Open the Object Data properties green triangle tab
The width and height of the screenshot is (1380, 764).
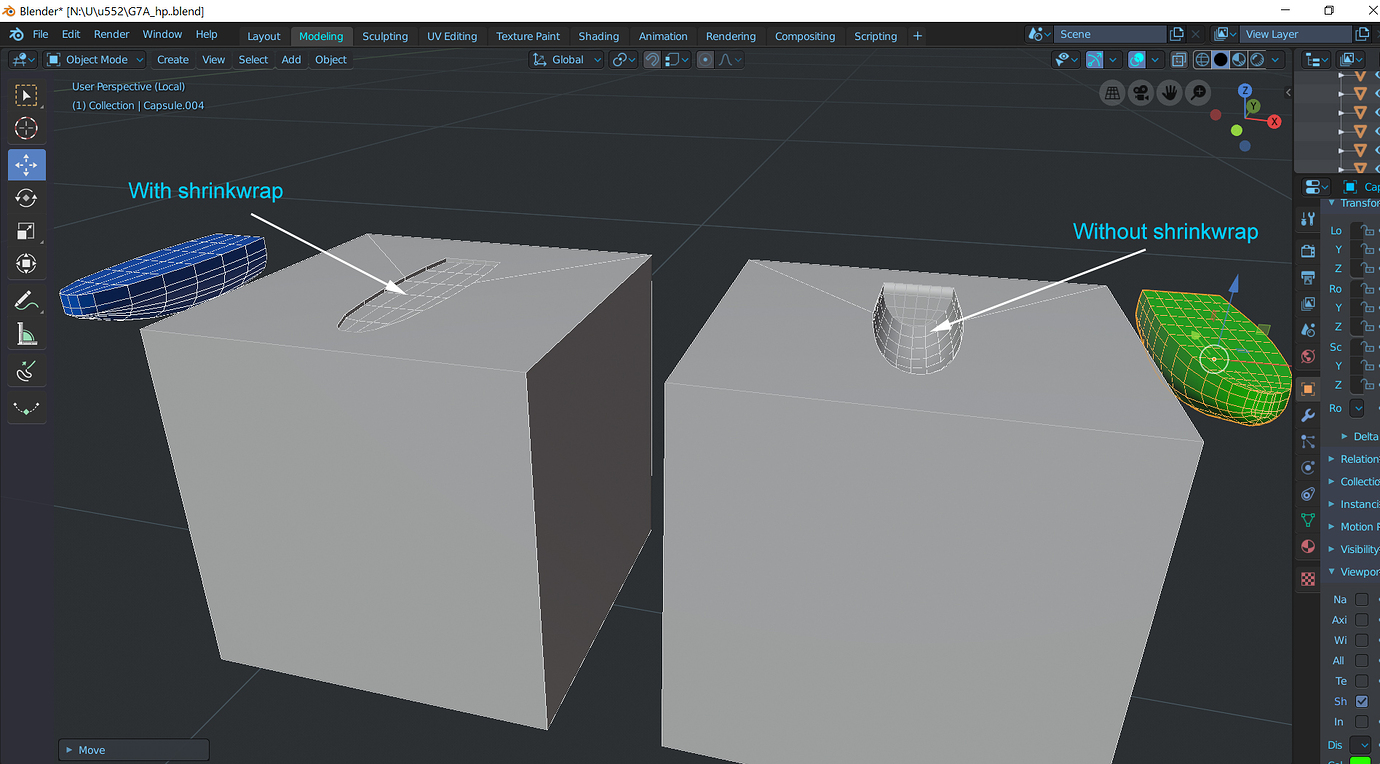[x=1308, y=520]
